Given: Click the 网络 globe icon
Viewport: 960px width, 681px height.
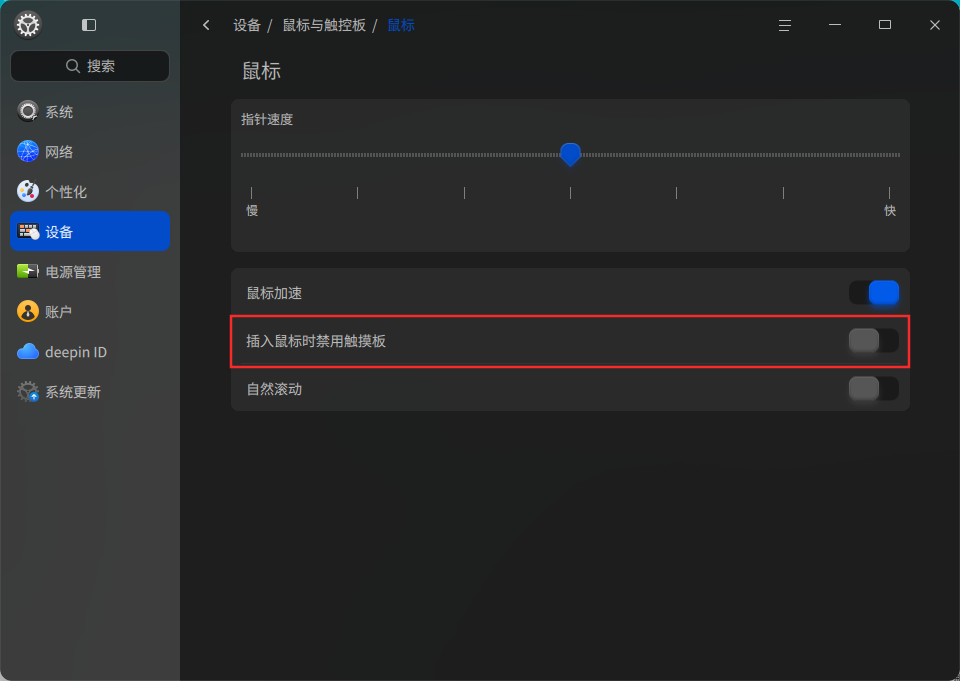Looking at the screenshot, I should (x=28, y=151).
